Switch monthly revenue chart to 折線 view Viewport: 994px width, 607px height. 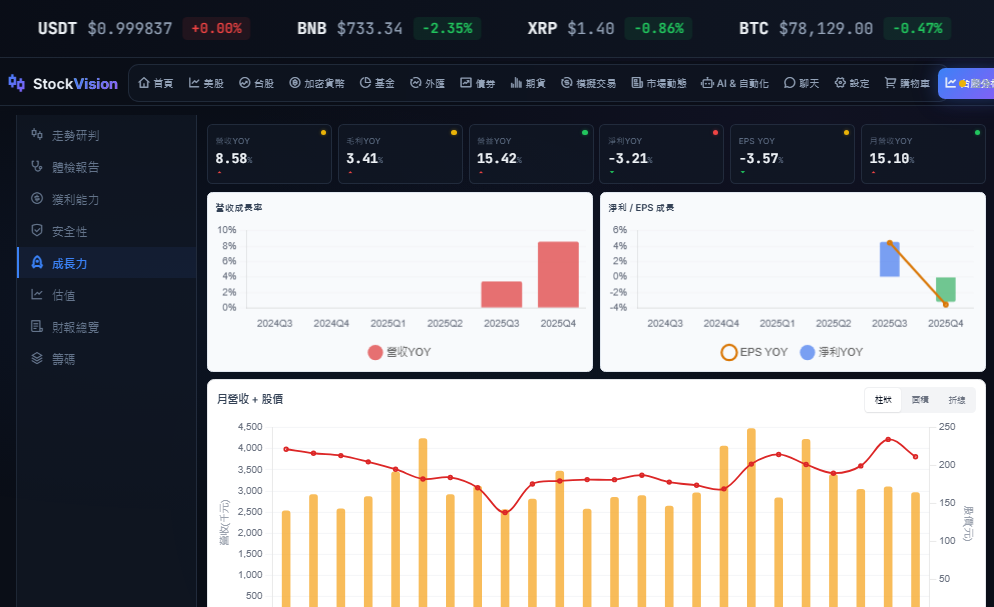pos(957,400)
